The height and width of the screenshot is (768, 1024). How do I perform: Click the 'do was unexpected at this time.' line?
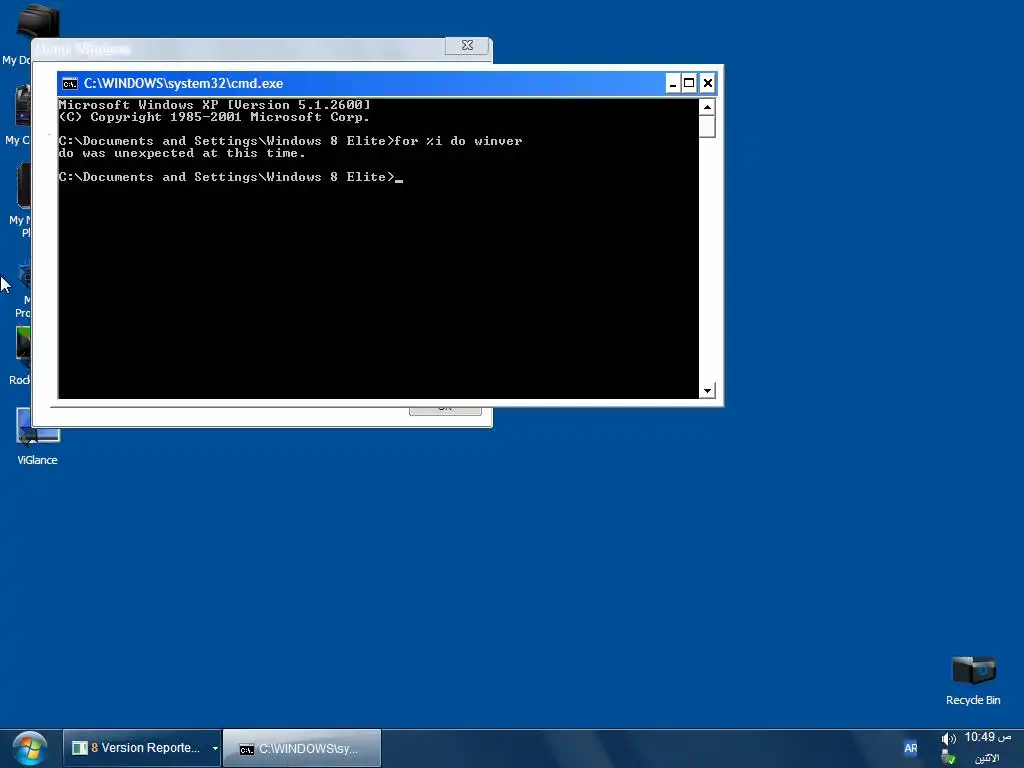pyautogui.click(x=182, y=153)
